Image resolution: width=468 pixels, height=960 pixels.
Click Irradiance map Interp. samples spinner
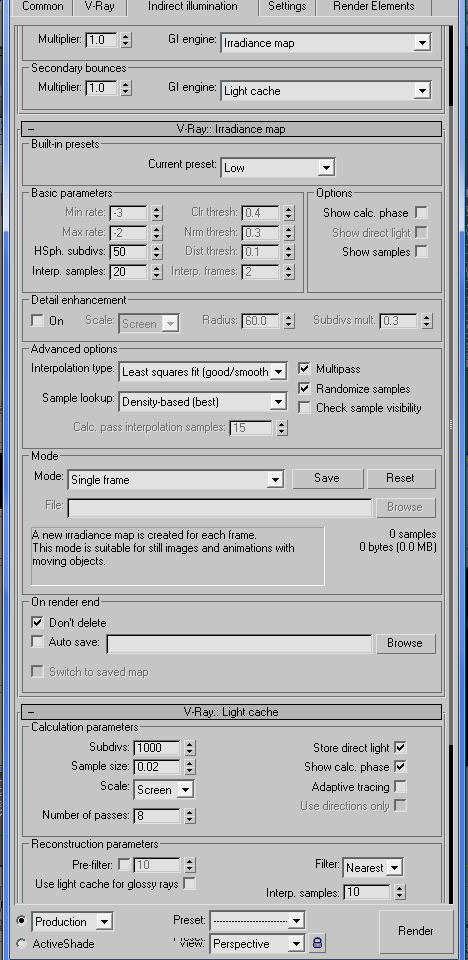(157, 271)
